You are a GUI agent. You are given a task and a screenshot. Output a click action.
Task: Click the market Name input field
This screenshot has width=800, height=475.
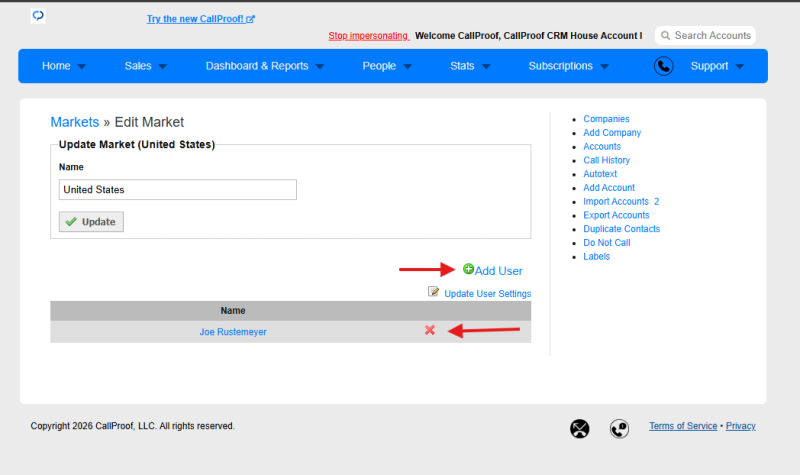coord(178,190)
